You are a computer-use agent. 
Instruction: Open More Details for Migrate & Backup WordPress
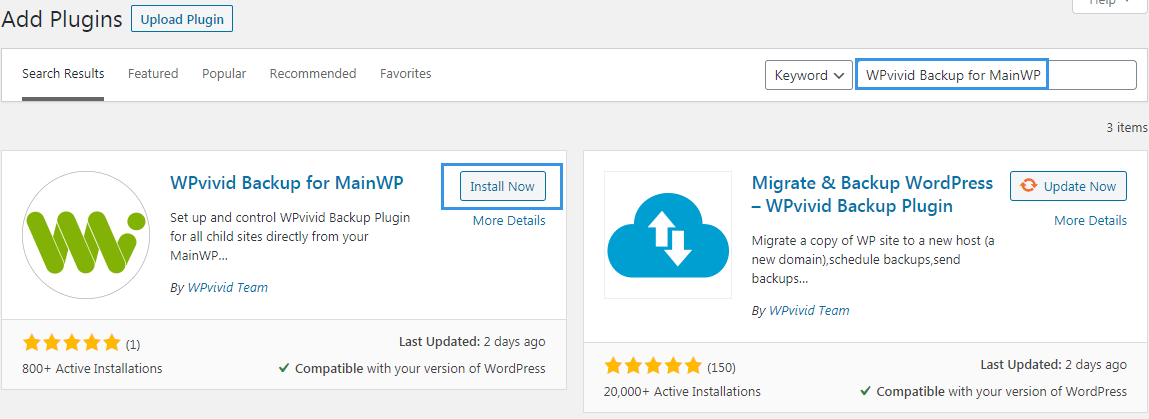1090,220
